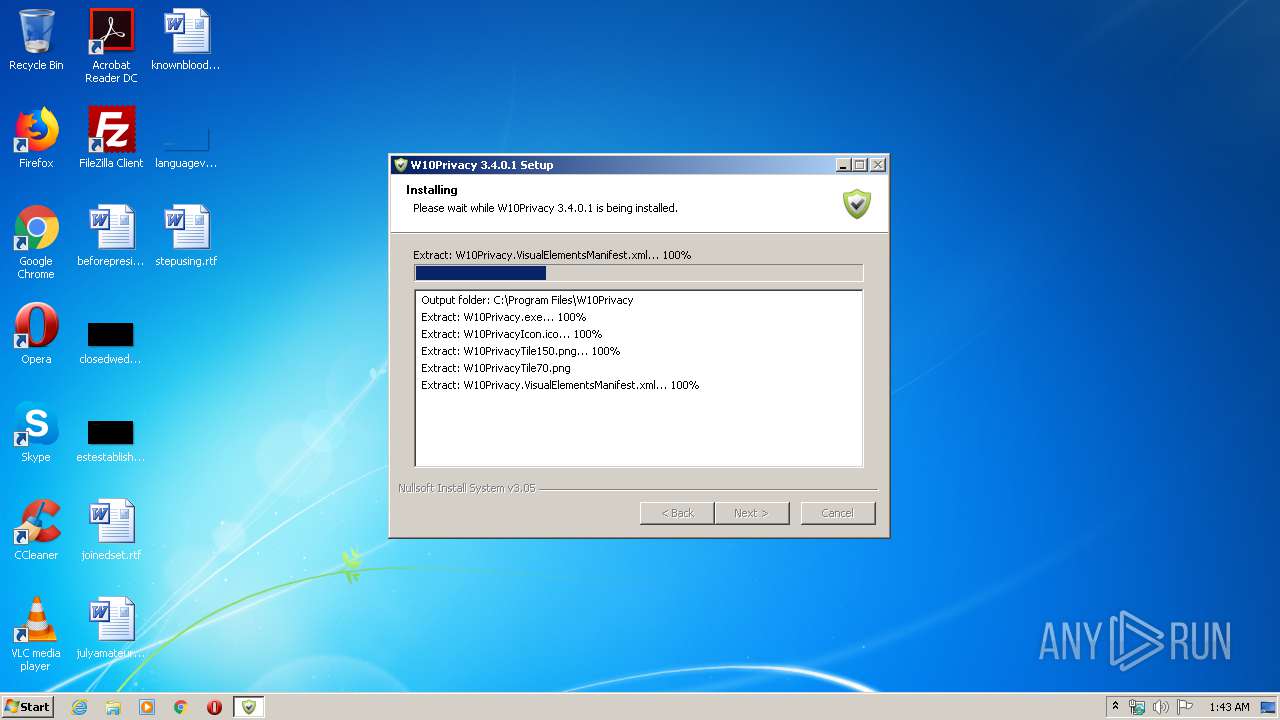This screenshot has width=1280, height=720.
Task: Select 'Extract: W10Privacy.exe... 100%' log line
Action: pos(503,317)
